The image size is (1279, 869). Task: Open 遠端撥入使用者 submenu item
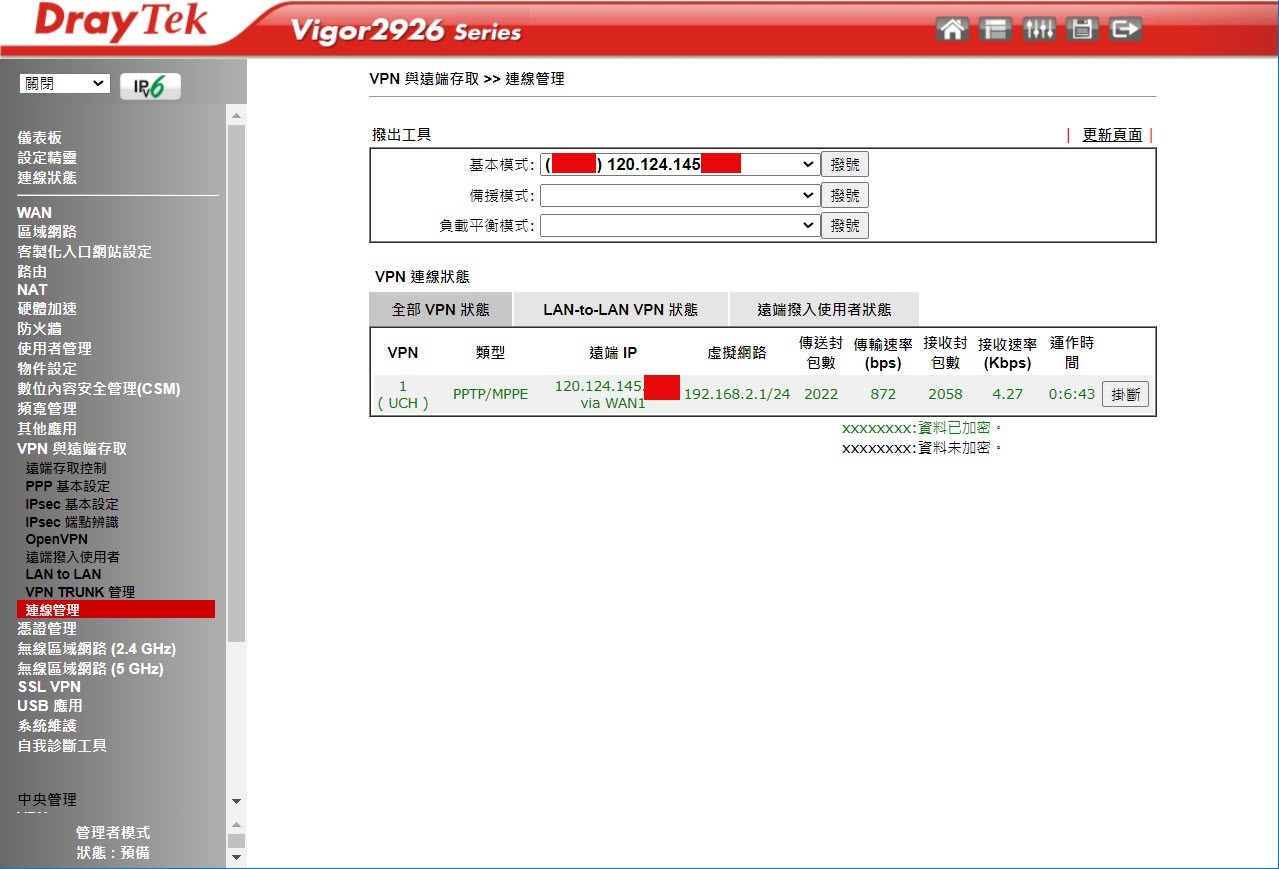[73, 557]
